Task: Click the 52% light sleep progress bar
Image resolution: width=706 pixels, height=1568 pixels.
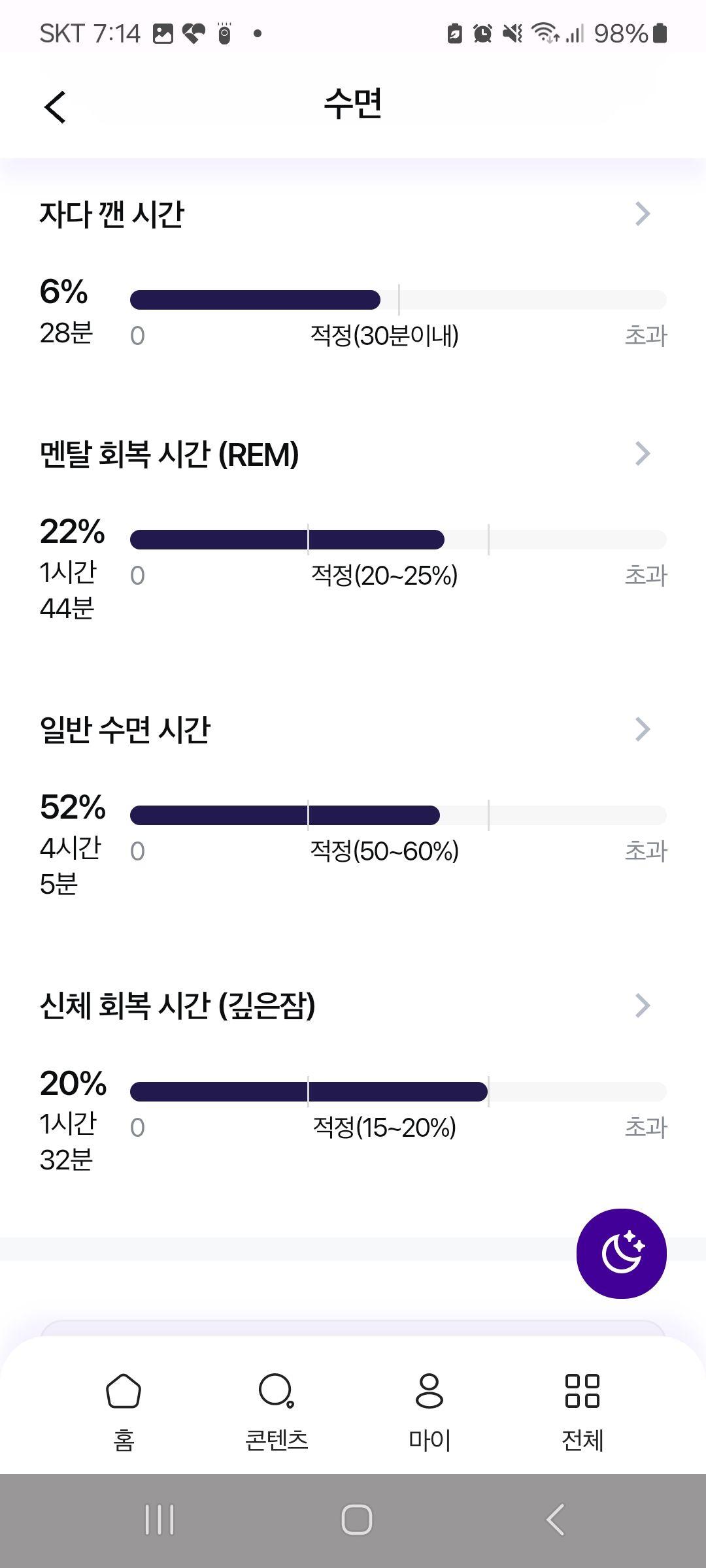Action: [398, 815]
